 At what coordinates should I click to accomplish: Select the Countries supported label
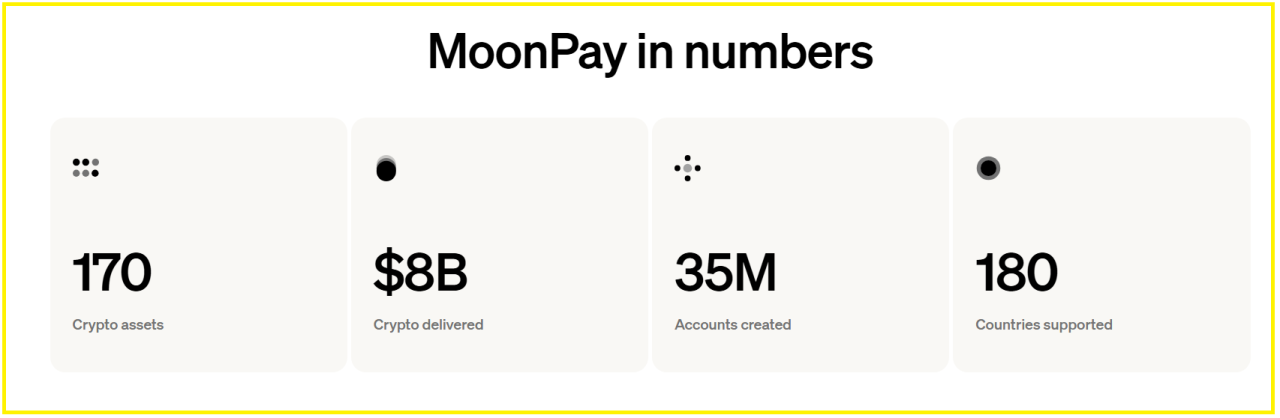1044,325
